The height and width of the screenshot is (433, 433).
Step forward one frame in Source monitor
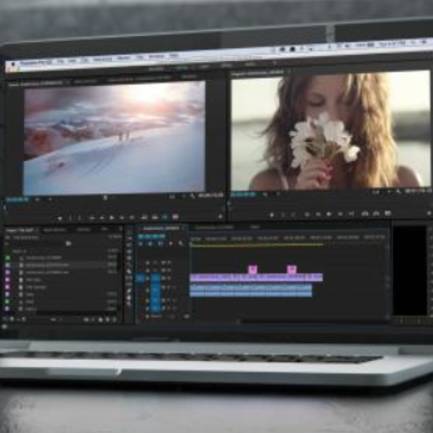click(x=122, y=218)
